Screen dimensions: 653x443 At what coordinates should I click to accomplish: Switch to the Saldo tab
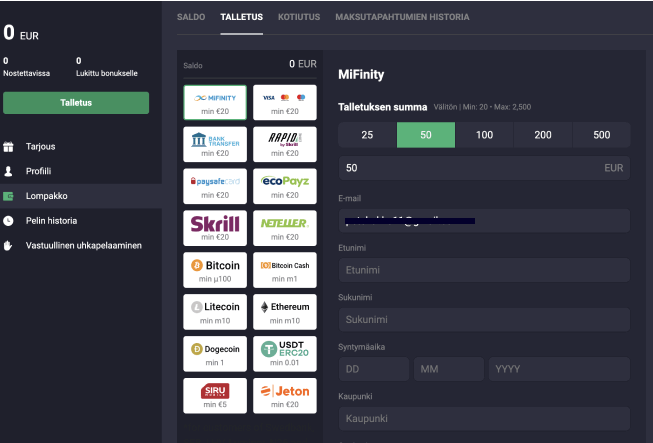pos(191,17)
